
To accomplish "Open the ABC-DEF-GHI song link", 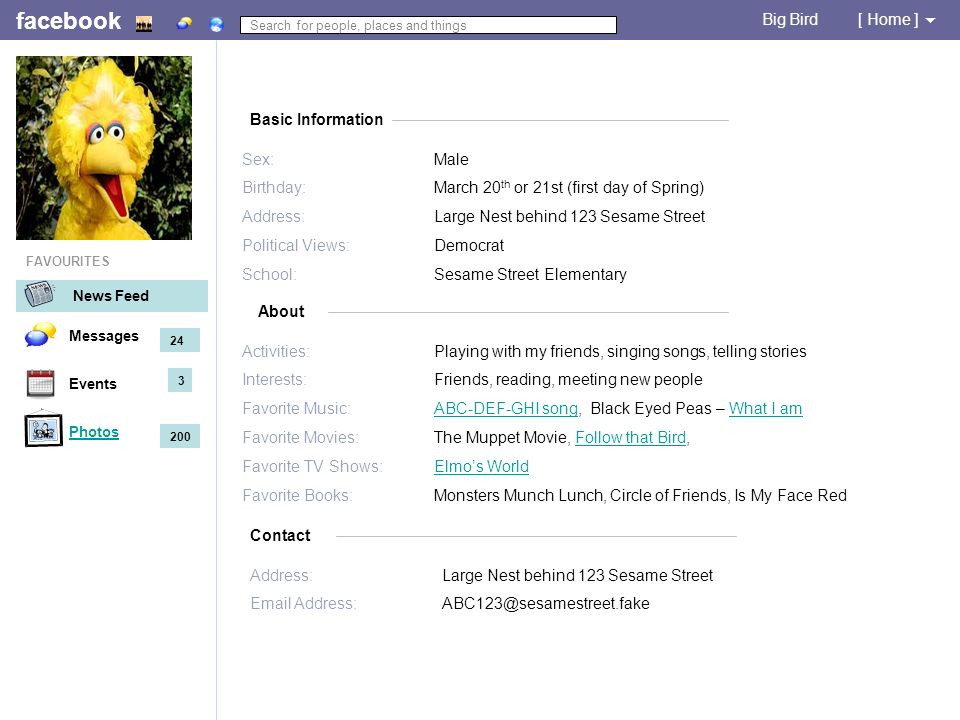I will pos(506,408).
